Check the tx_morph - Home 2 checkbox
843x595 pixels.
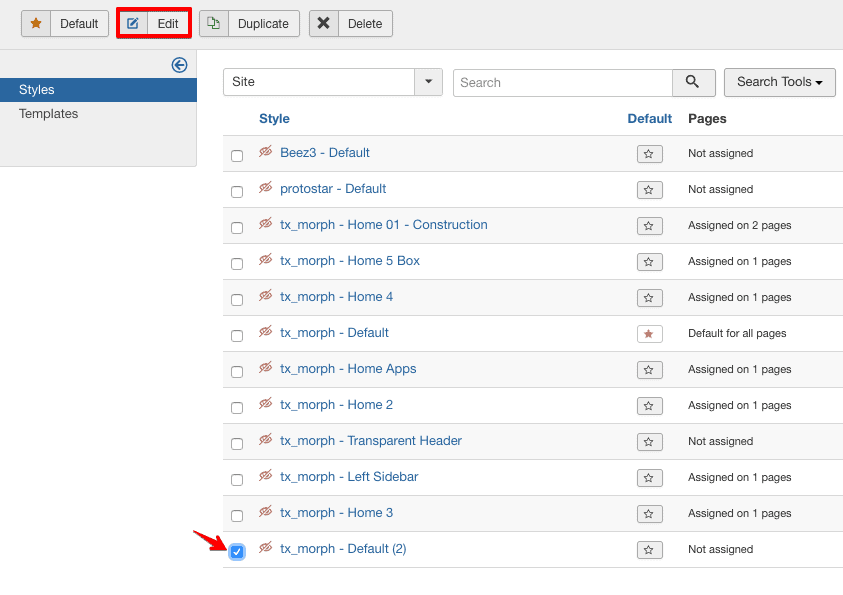[237, 408]
